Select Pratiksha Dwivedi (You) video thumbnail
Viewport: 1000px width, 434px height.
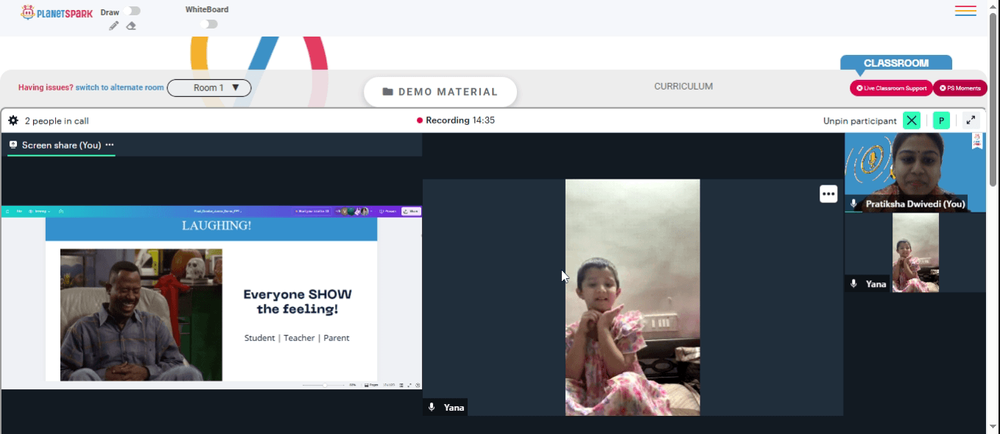(x=915, y=172)
